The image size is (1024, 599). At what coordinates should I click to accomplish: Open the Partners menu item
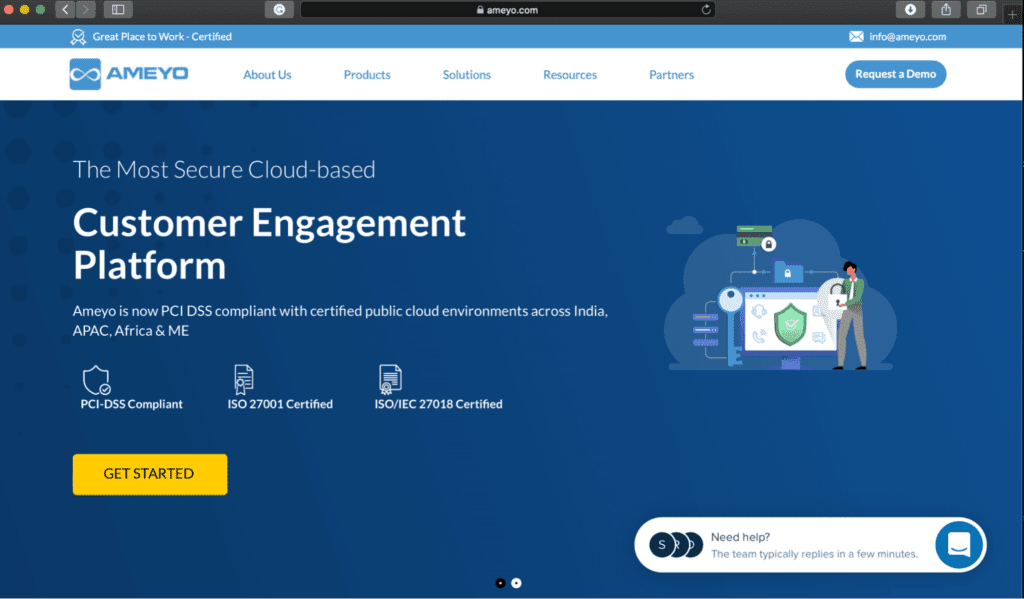coord(671,75)
